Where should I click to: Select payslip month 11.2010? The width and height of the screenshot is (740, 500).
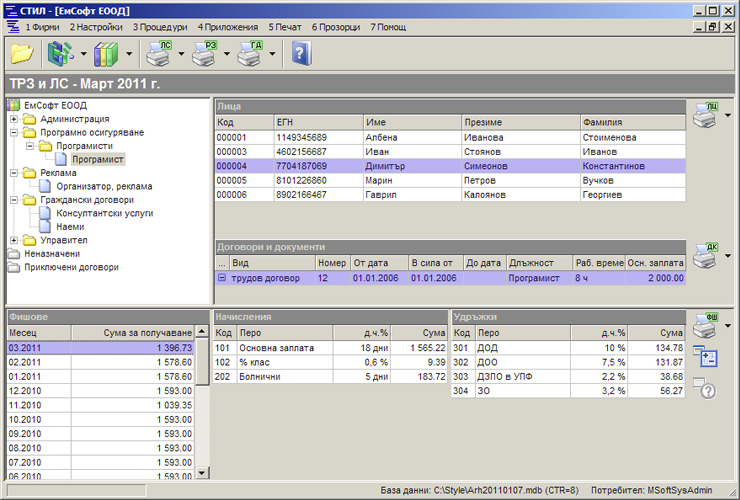(x=100, y=405)
